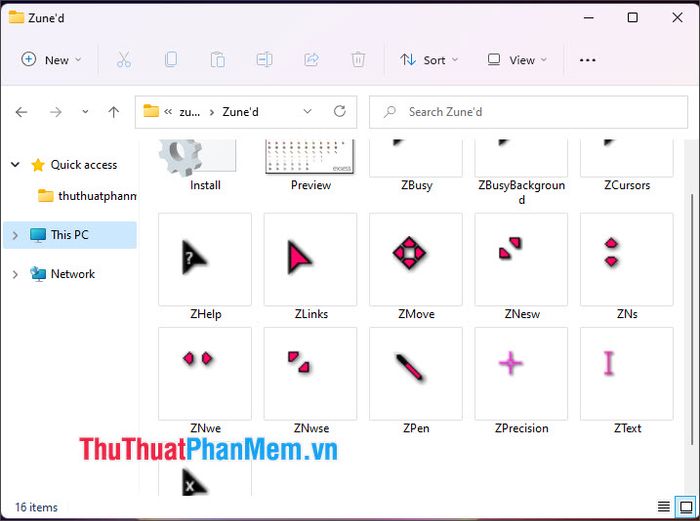
Task: Select the cursor file with X mark
Action: [205, 478]
